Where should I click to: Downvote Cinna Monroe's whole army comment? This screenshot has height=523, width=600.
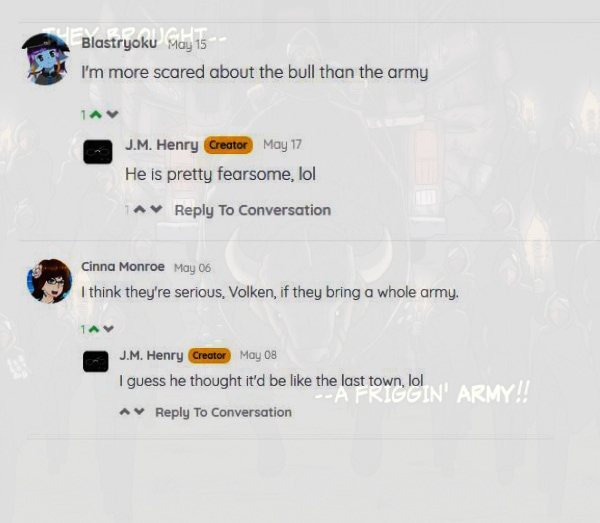coord(109,329)
